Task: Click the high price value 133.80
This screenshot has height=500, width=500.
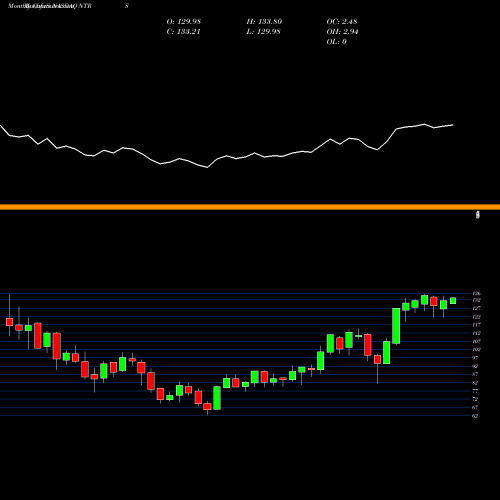Action: [x=270, y=22]
